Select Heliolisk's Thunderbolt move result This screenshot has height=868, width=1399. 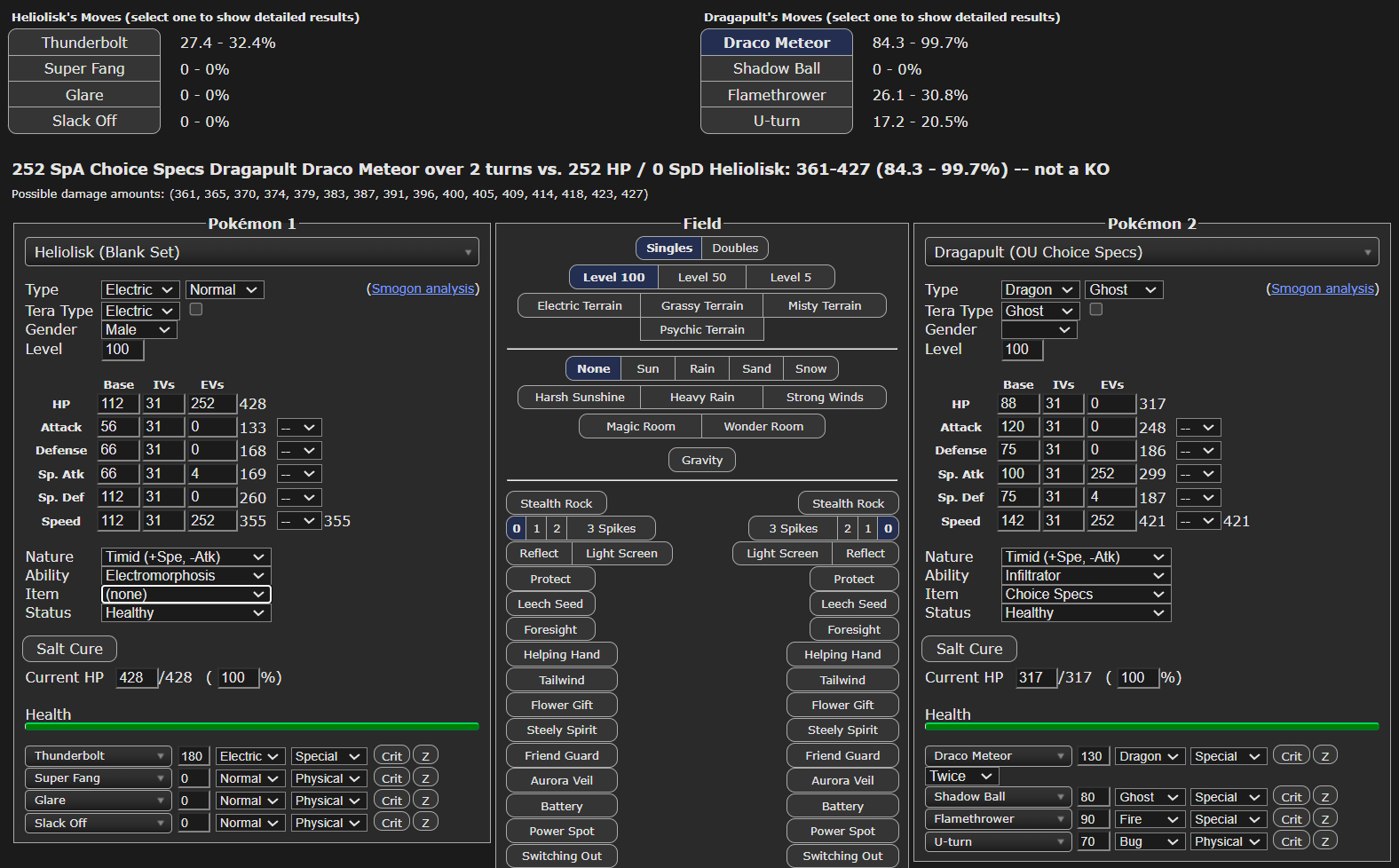click(84, 43)
